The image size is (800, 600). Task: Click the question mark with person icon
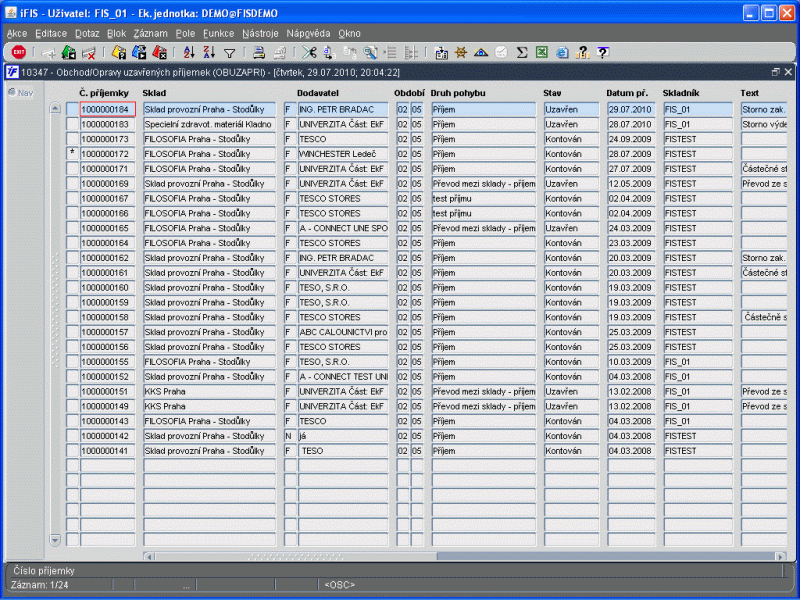coord(582,52)
